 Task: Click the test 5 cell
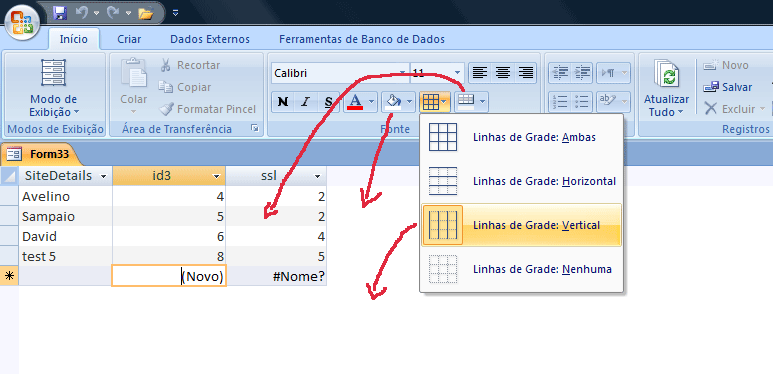coord(66,257)
